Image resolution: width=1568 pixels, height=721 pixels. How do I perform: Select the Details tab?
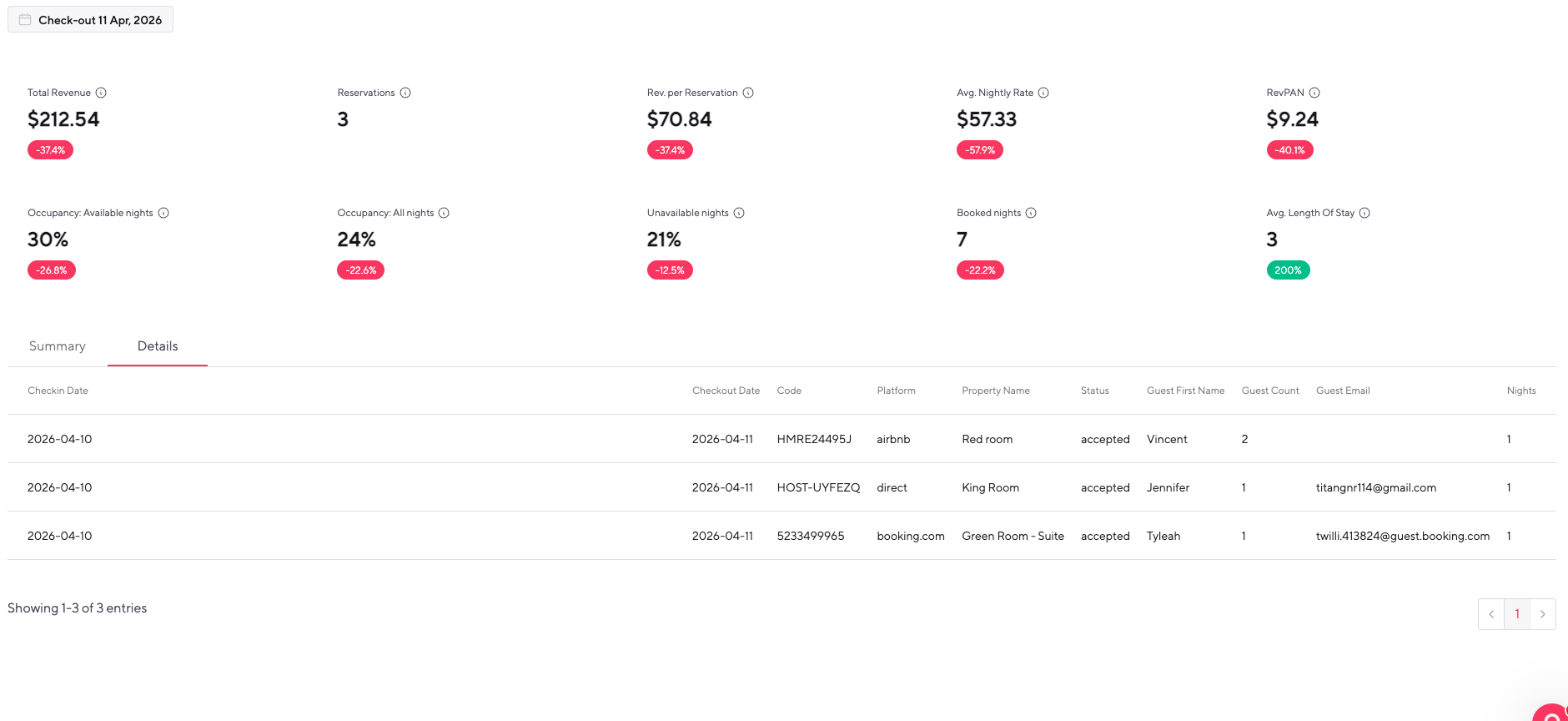click(158, 346)
